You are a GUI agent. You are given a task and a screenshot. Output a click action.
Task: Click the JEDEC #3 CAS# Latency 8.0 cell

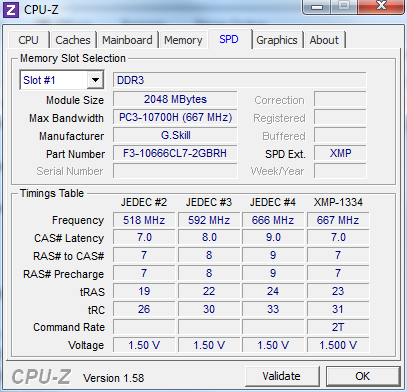(209, 237)
